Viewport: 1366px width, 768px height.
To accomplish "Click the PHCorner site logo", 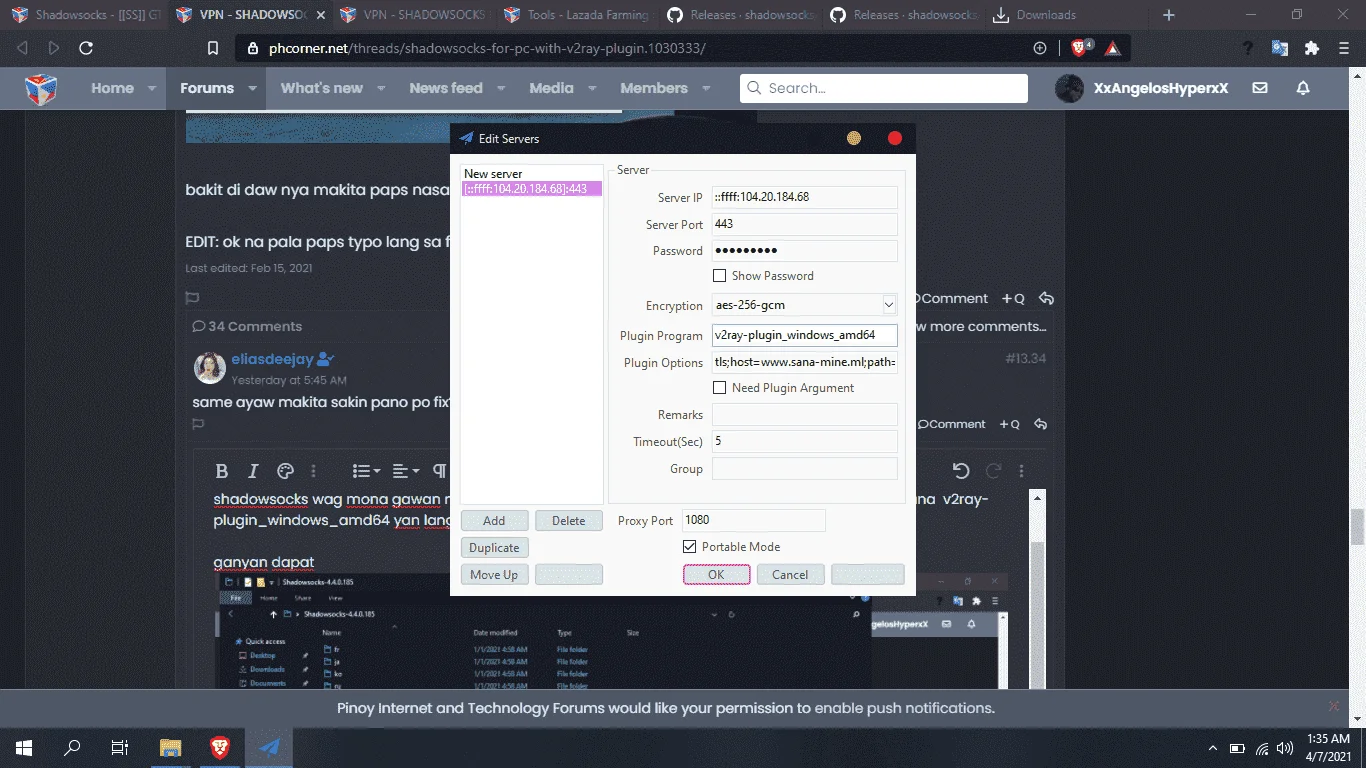I will pyautogui.click(x=41, y=89).
